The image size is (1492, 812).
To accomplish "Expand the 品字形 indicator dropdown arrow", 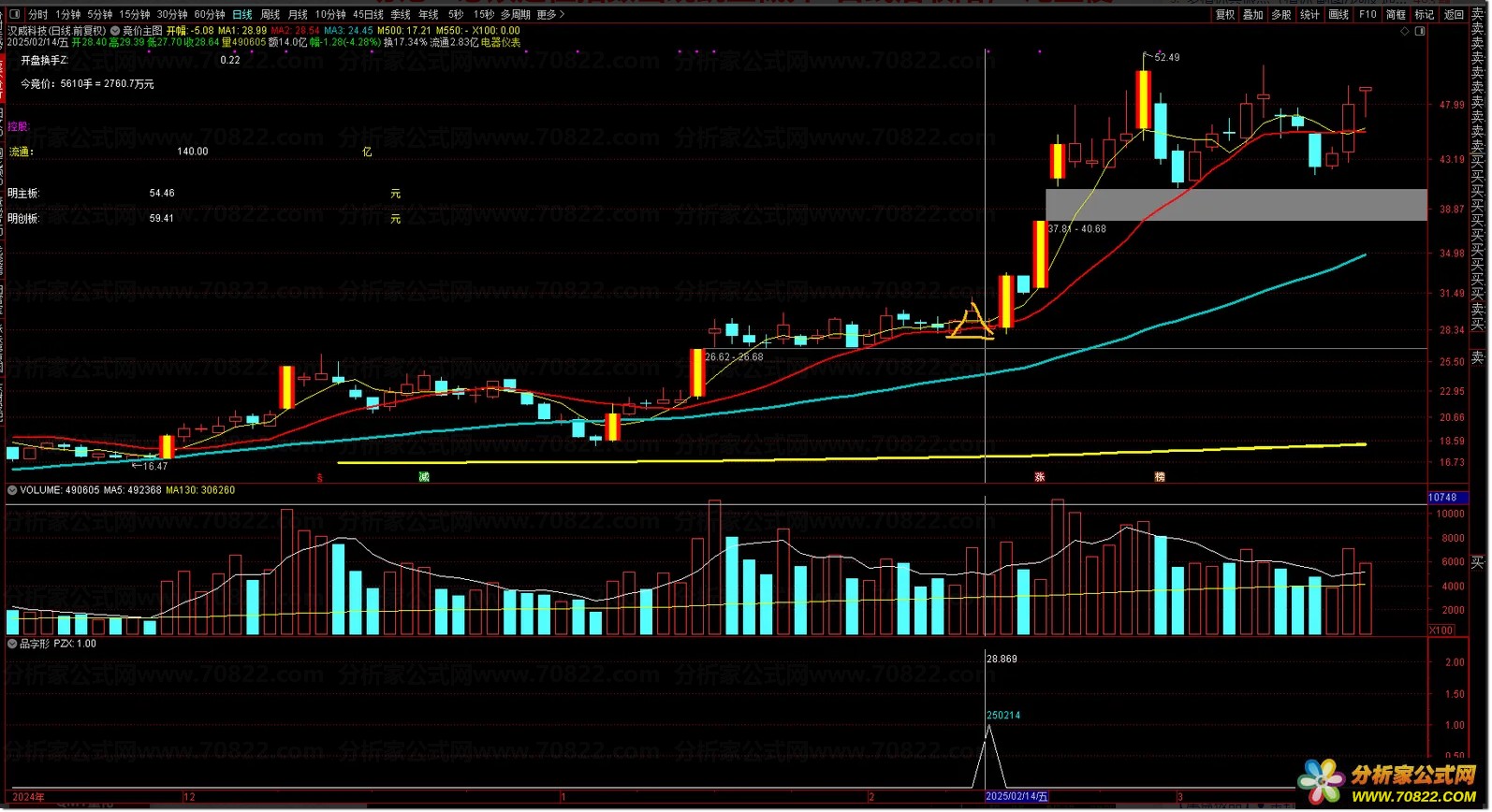I will 12,644.
